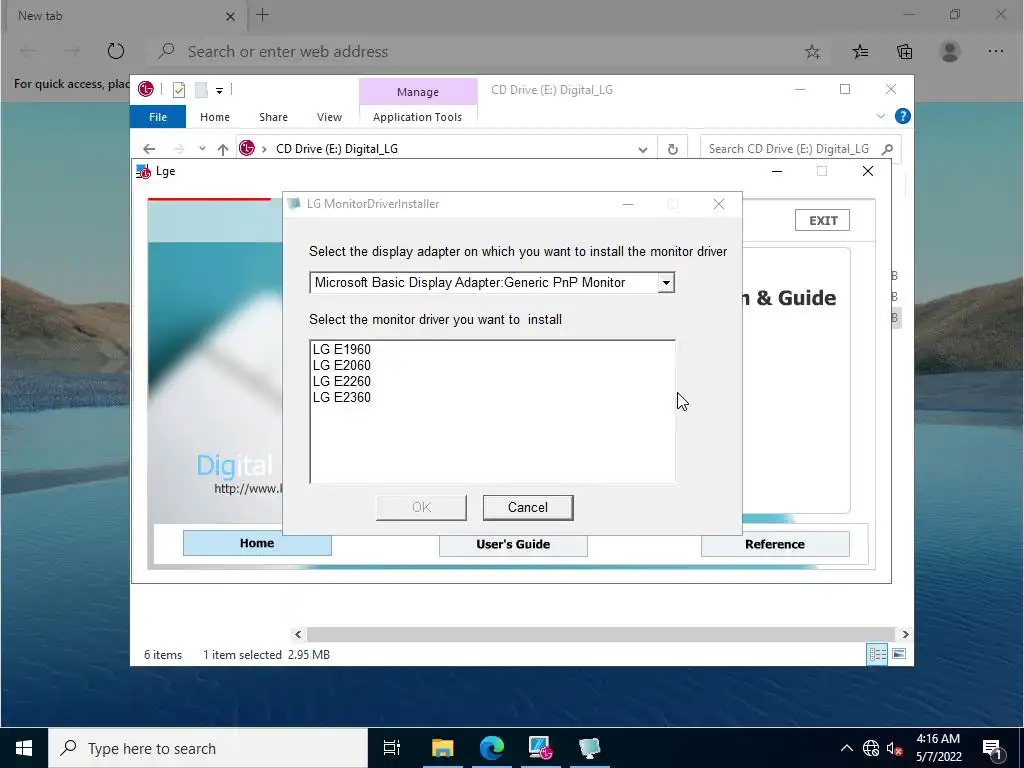Viewport: 1024px width, 768px height.
Task: Click the search magnifier in Explorer
Action: pyautogui.click(x=887, y=149)
